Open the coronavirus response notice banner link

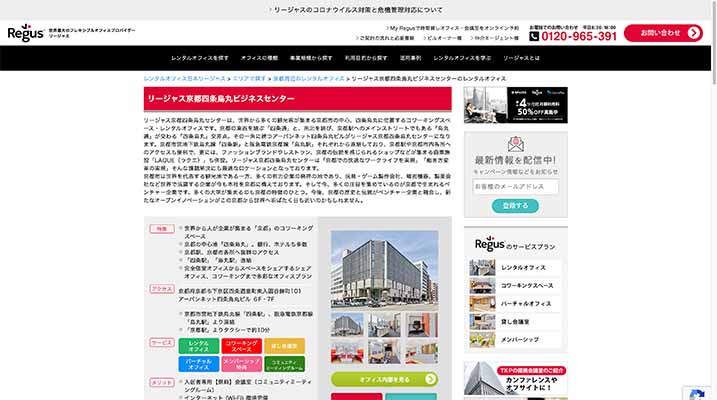coord(358,9)
